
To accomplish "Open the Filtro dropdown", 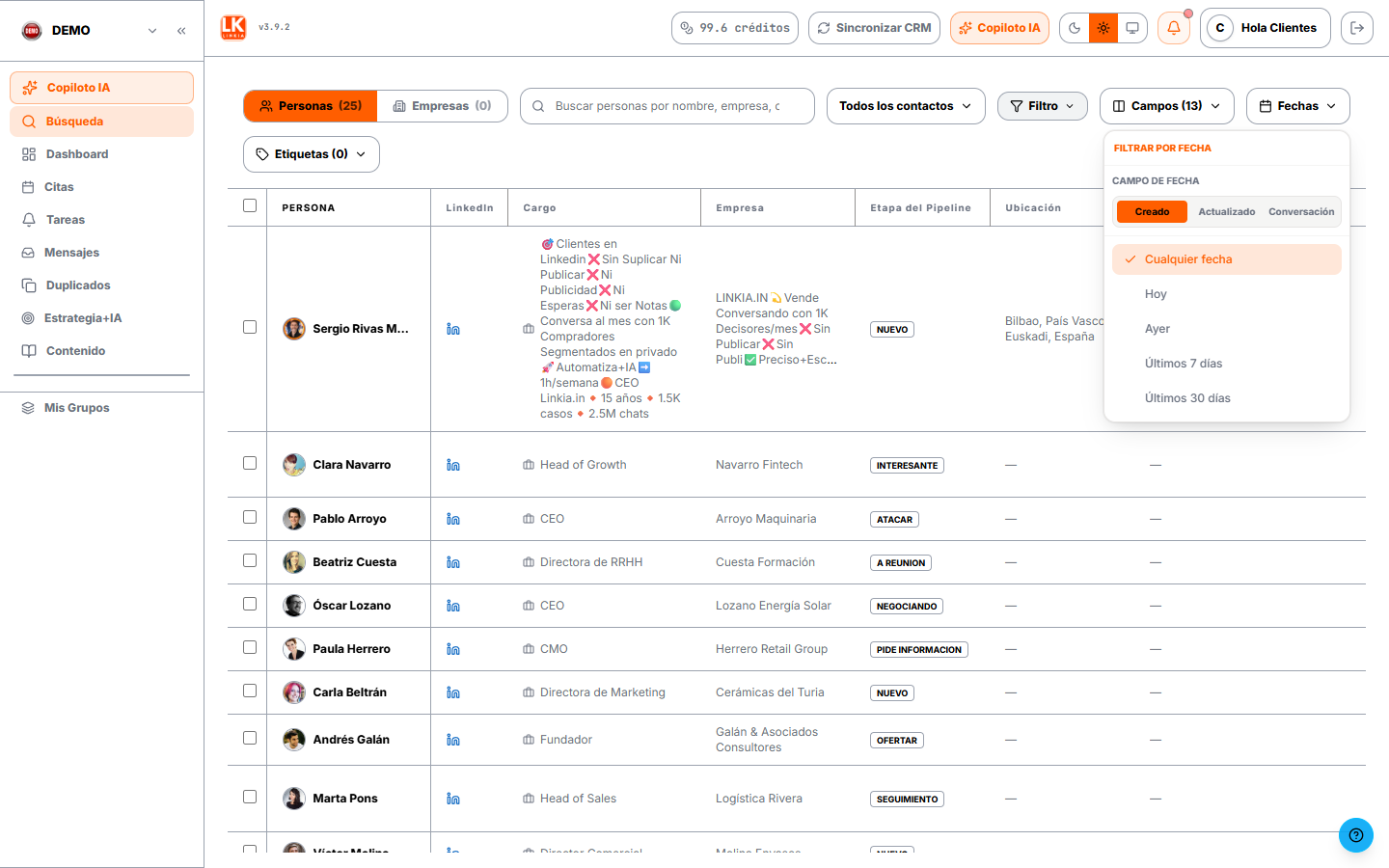I will tap(1043, 106).
